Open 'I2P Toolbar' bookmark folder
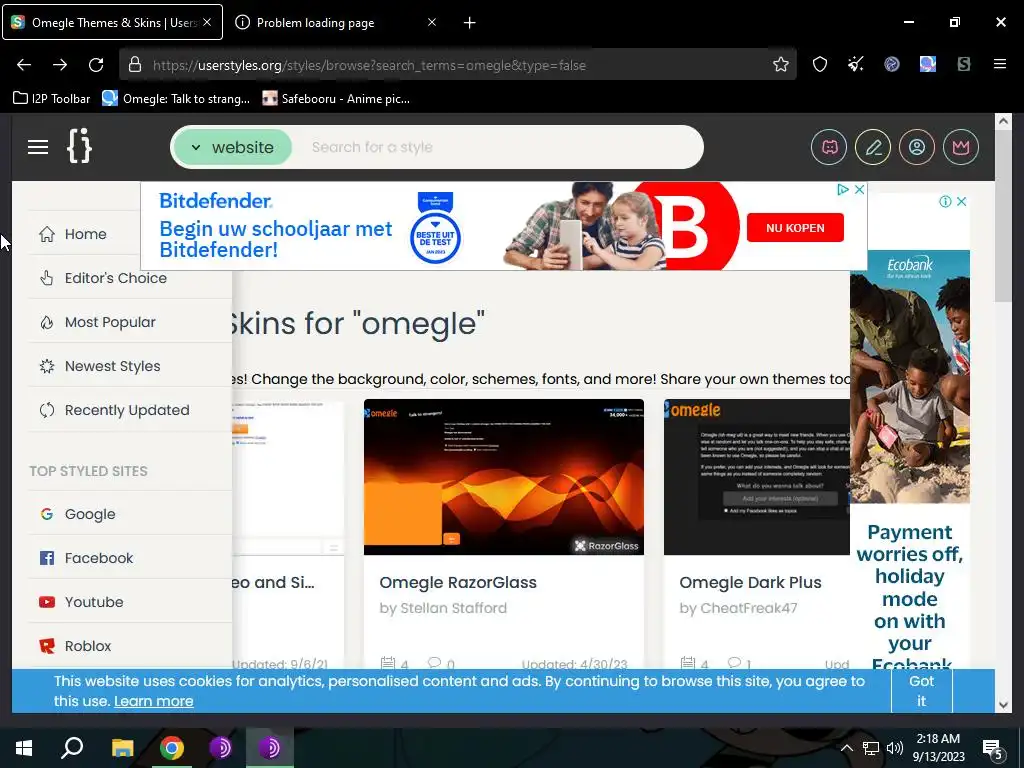 pos(52,99)
